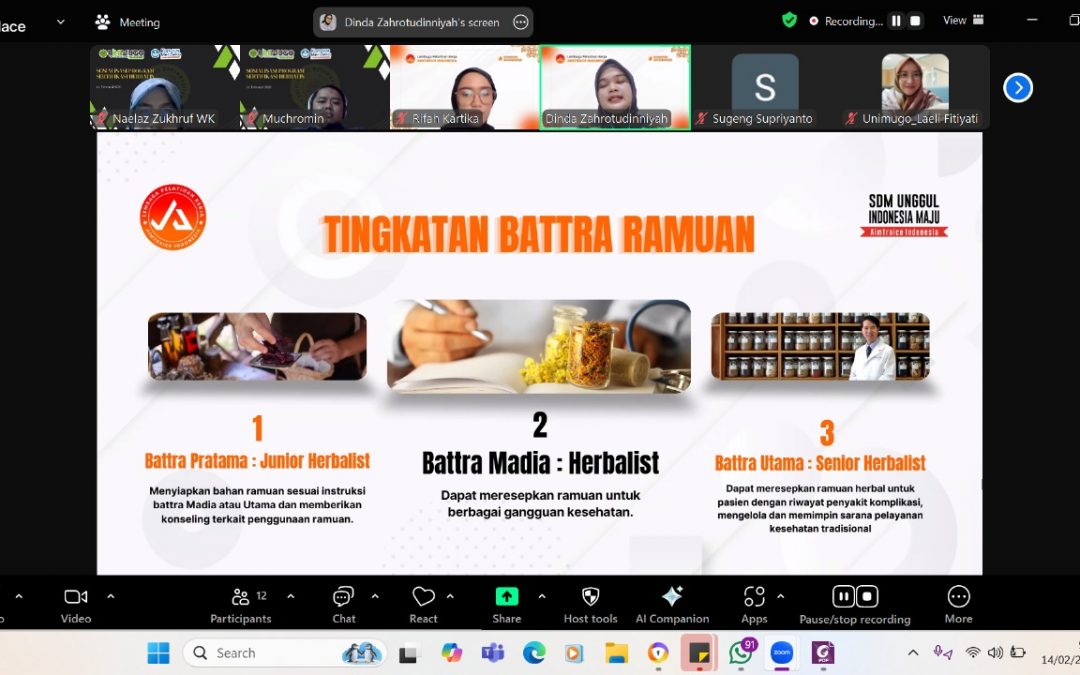Click the battery status icon
This screenshot has width=1080, height=675.
pos(1018,653)
